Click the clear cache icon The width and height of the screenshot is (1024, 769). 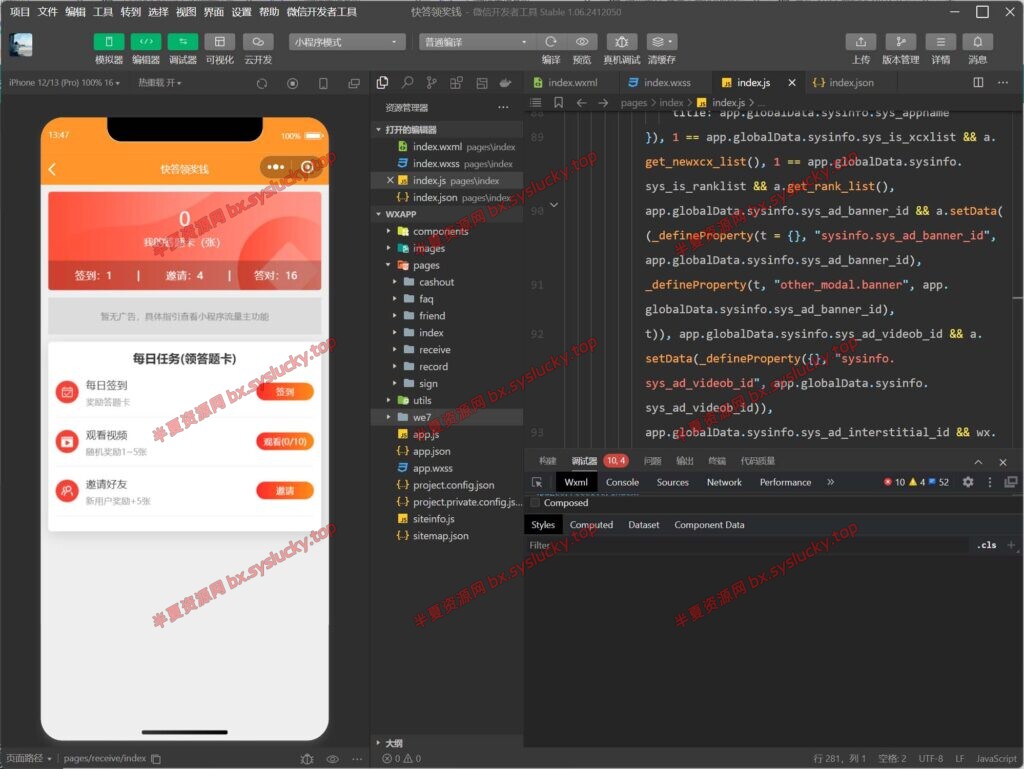click(x=662, y=42)
